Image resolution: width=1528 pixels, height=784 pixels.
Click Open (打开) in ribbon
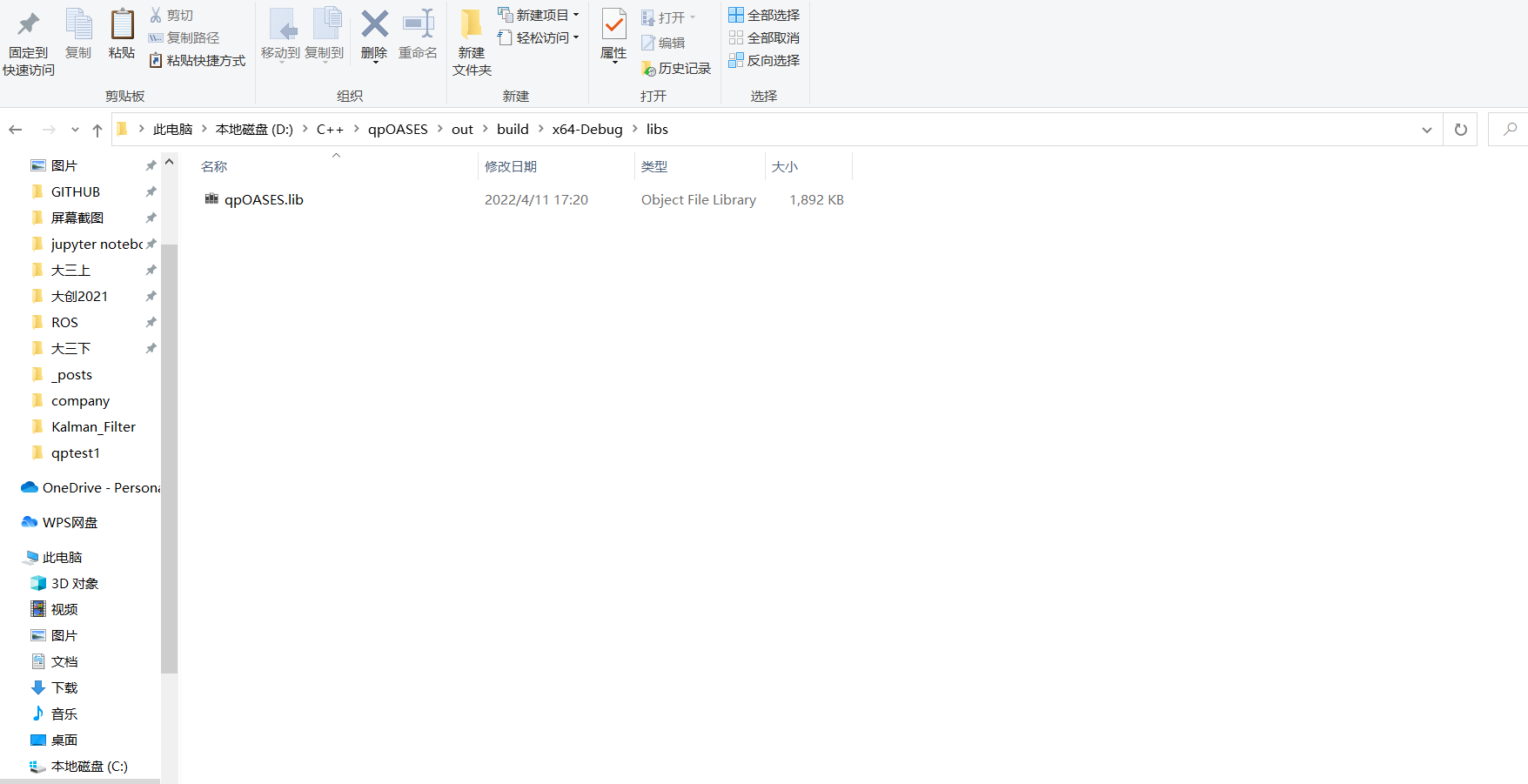pyautogui.click(x=668, y=17)
